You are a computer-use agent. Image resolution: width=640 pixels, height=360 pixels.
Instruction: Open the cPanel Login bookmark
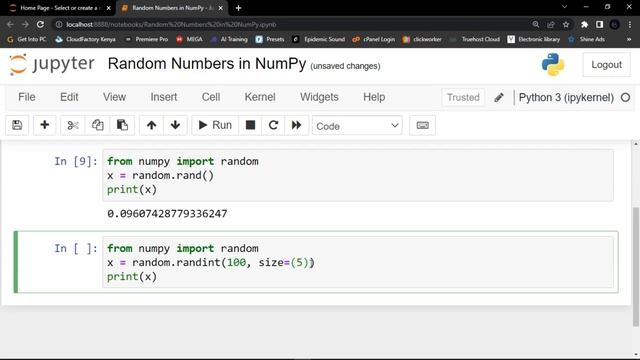click(x=374, y=39)
